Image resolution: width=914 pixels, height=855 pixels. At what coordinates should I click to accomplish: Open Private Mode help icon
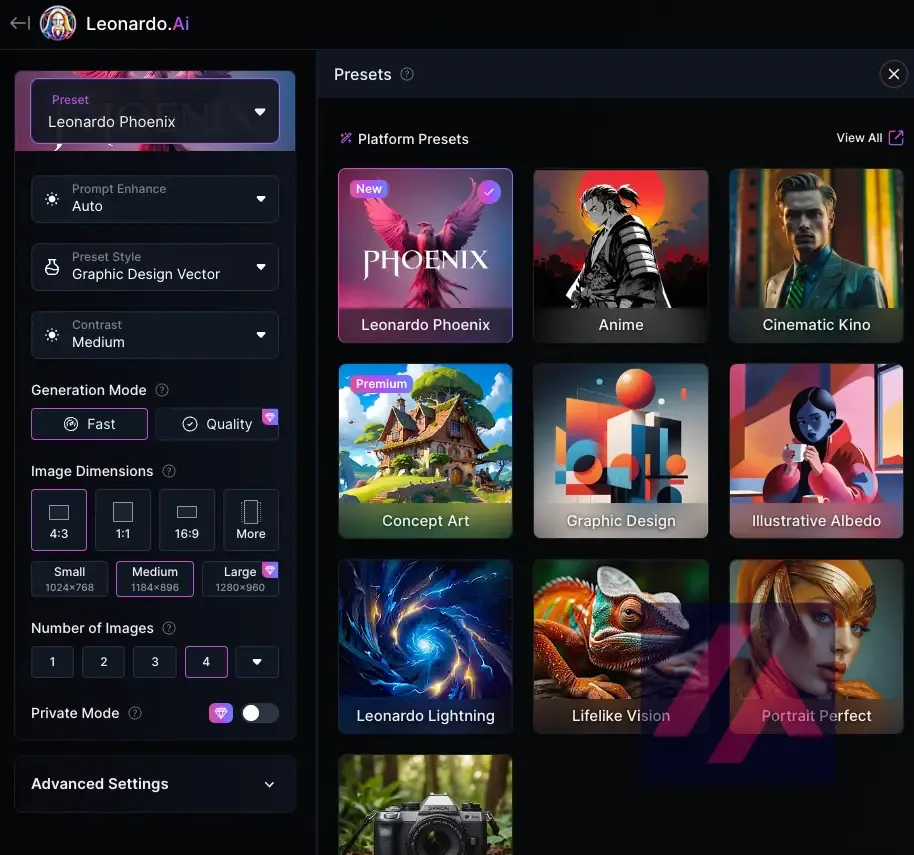point(135,713)
